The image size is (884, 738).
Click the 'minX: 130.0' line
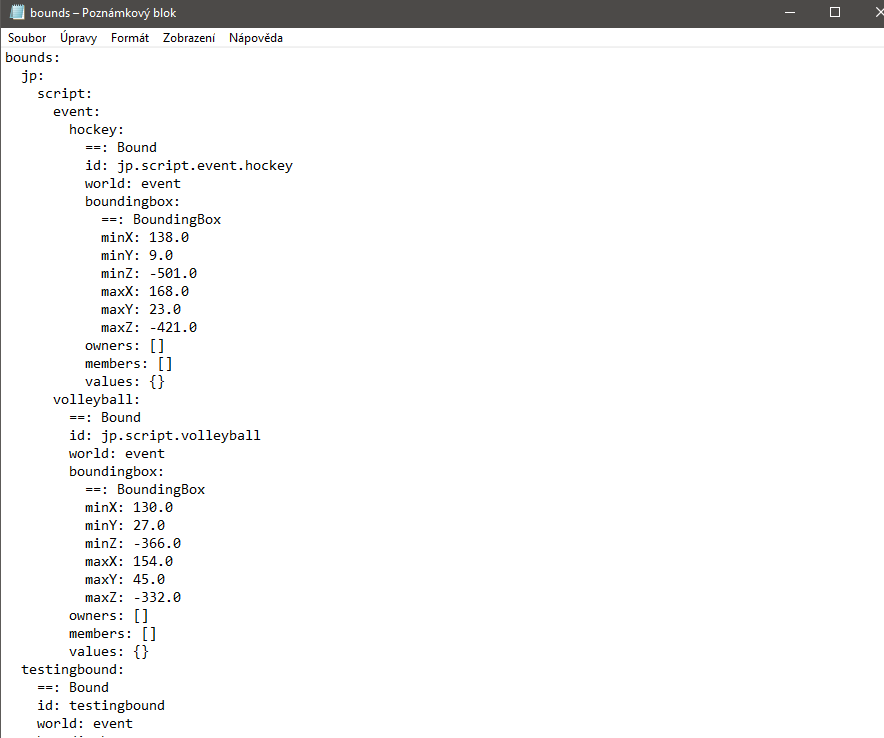(129, 507)
